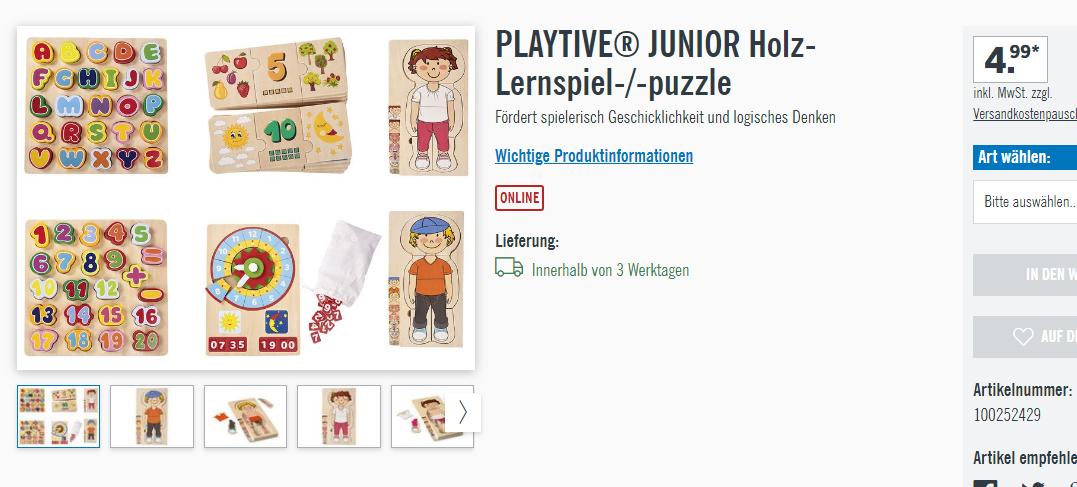
Task: Open the Wichtige Produktinformationen link
Action: point(594,156)
